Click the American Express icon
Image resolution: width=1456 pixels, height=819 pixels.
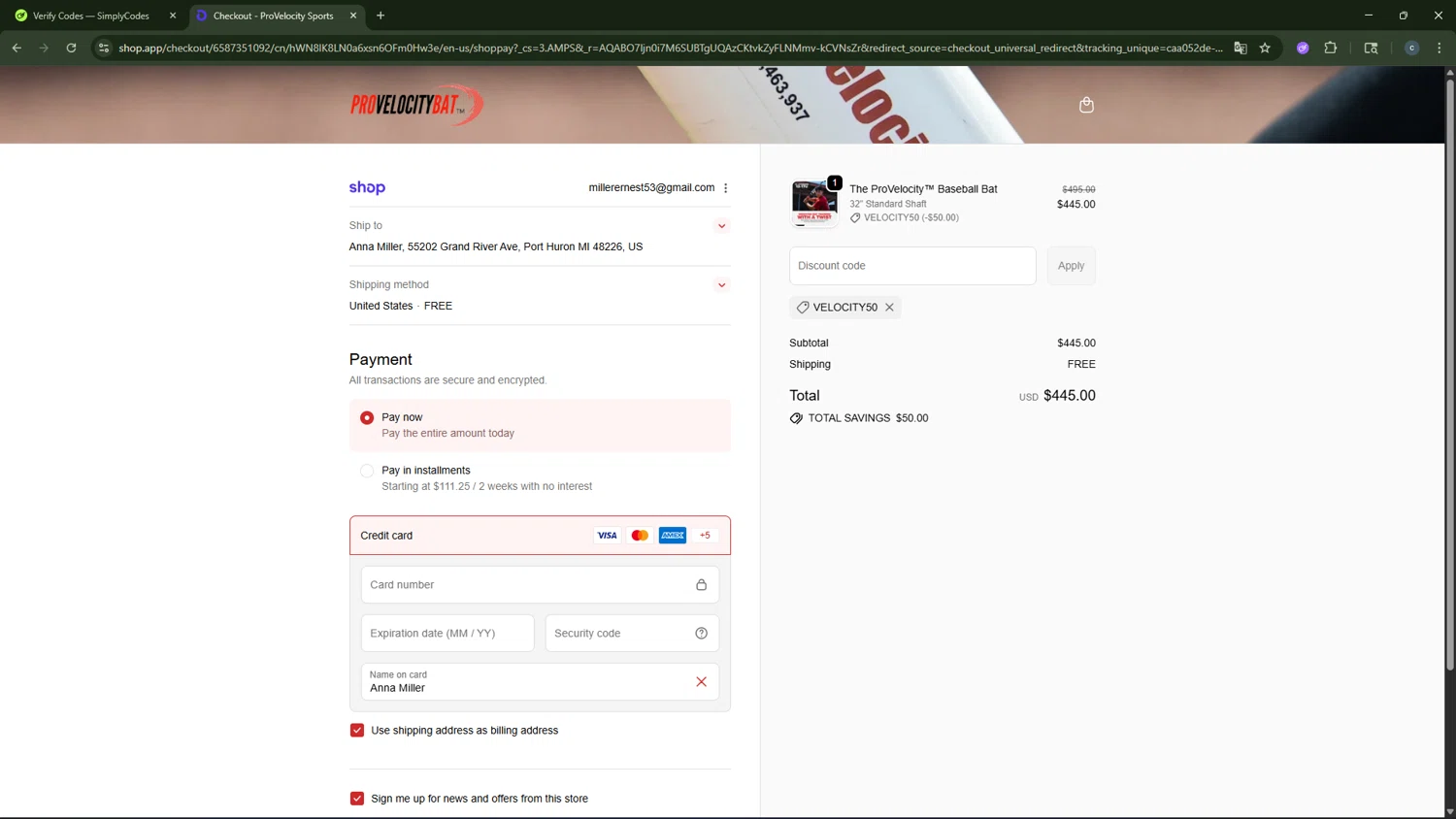click(x=673, y=536)
